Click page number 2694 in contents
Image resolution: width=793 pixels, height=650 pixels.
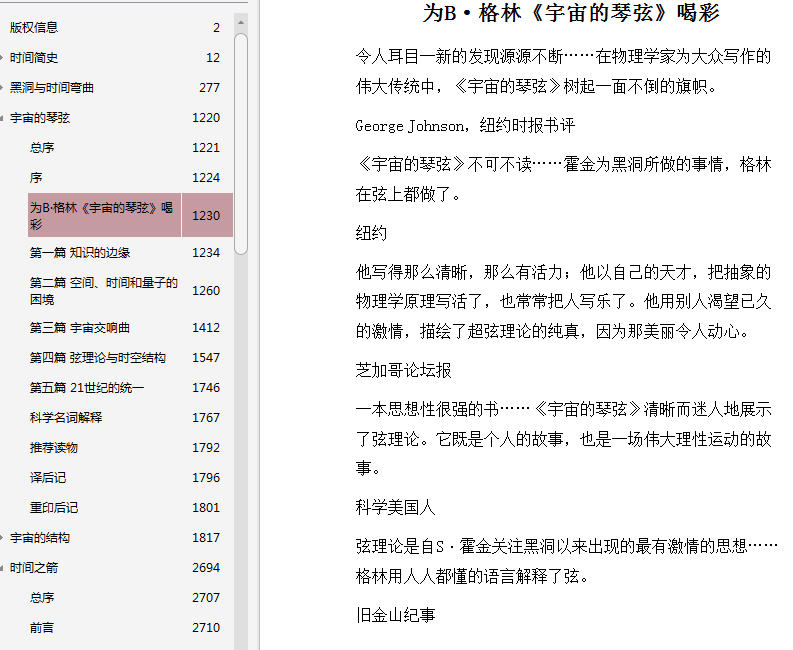(x=206, y=568)
